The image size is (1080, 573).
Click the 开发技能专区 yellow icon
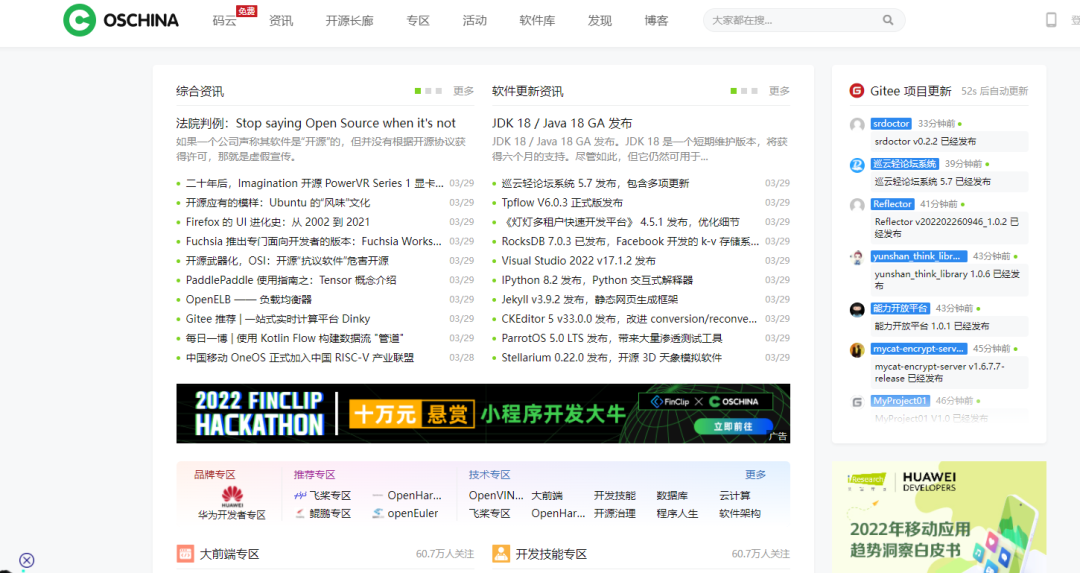(x=501, y=554)
